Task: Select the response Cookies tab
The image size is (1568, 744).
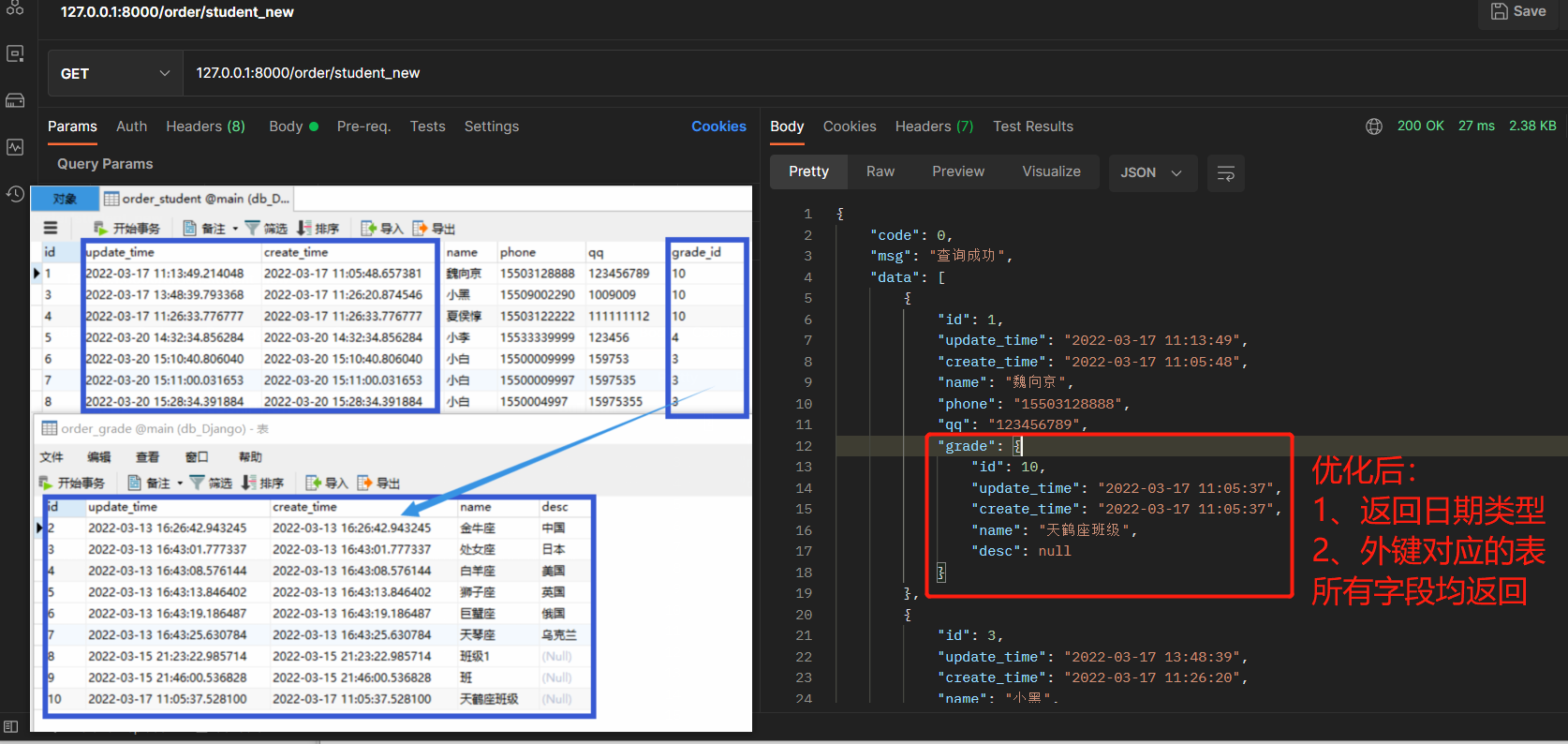Action: tap(850, 126)
